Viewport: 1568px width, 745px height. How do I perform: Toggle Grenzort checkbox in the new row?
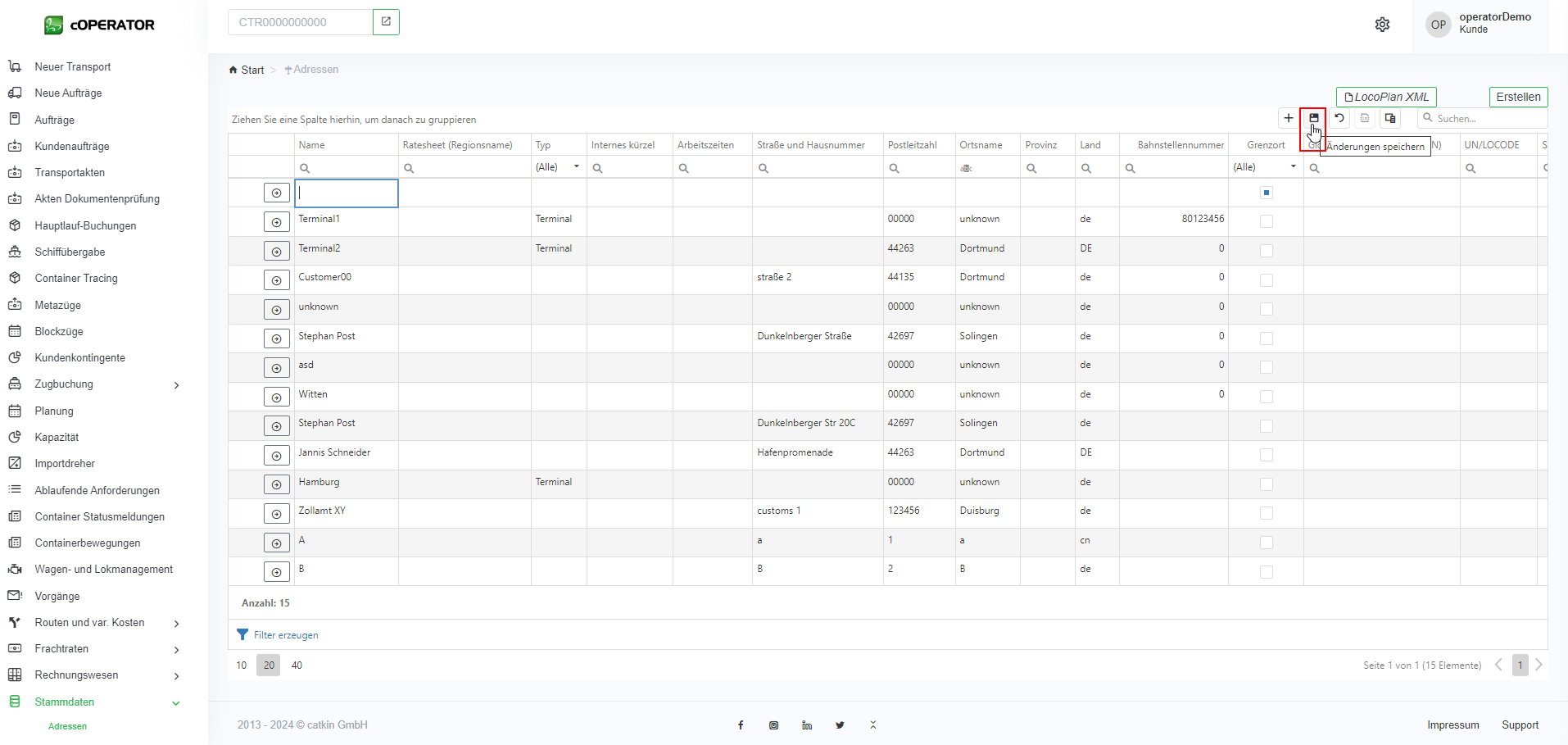coord(1266,193)
